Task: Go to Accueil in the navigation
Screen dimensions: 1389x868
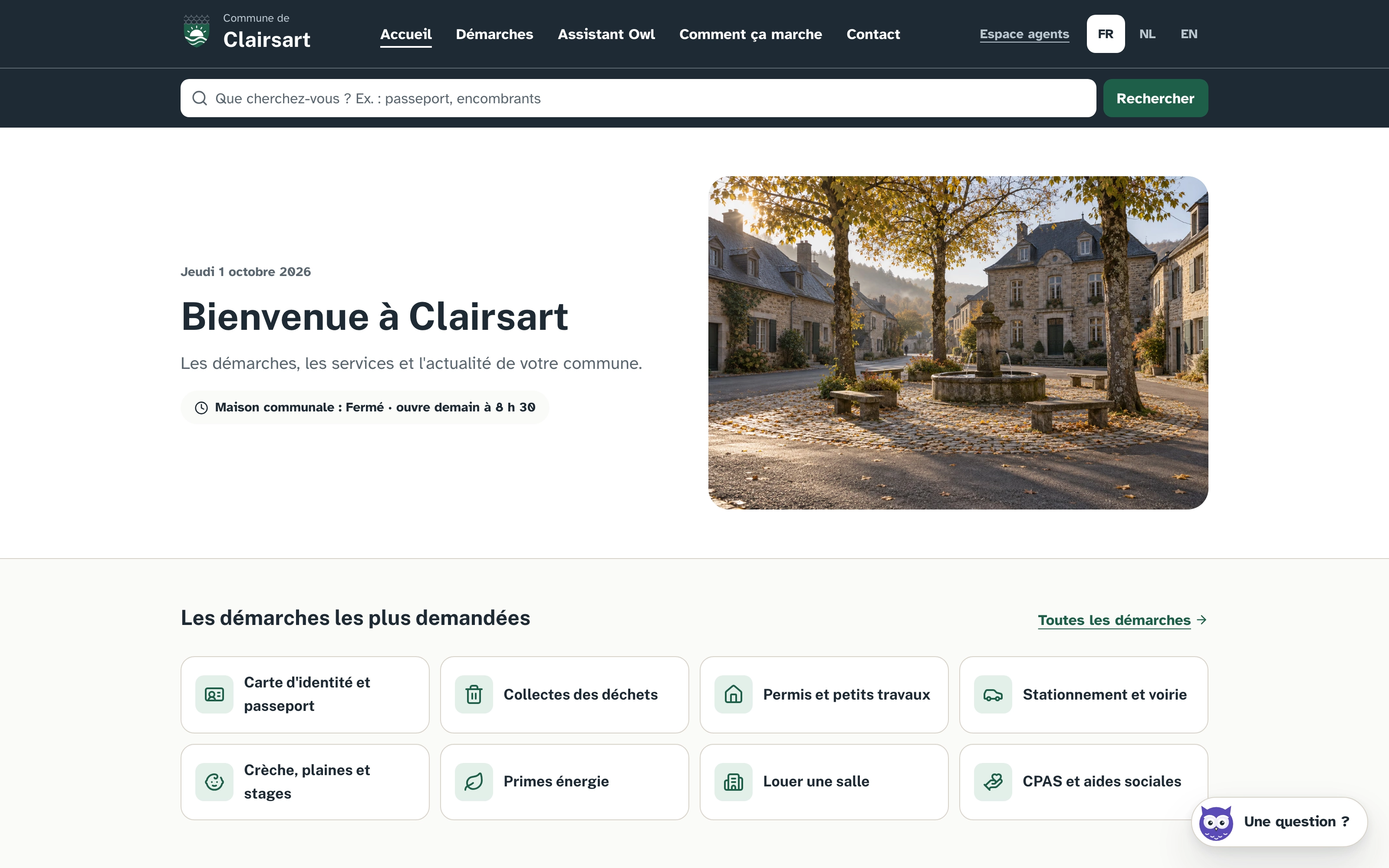Action: coord(406,34)
